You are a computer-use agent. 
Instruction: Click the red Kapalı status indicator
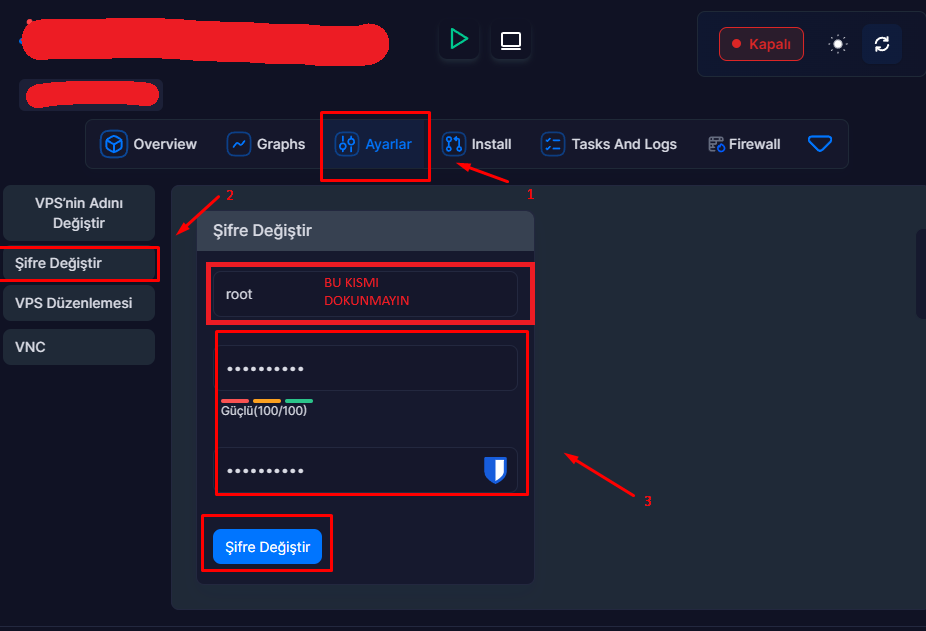point(761,44)
